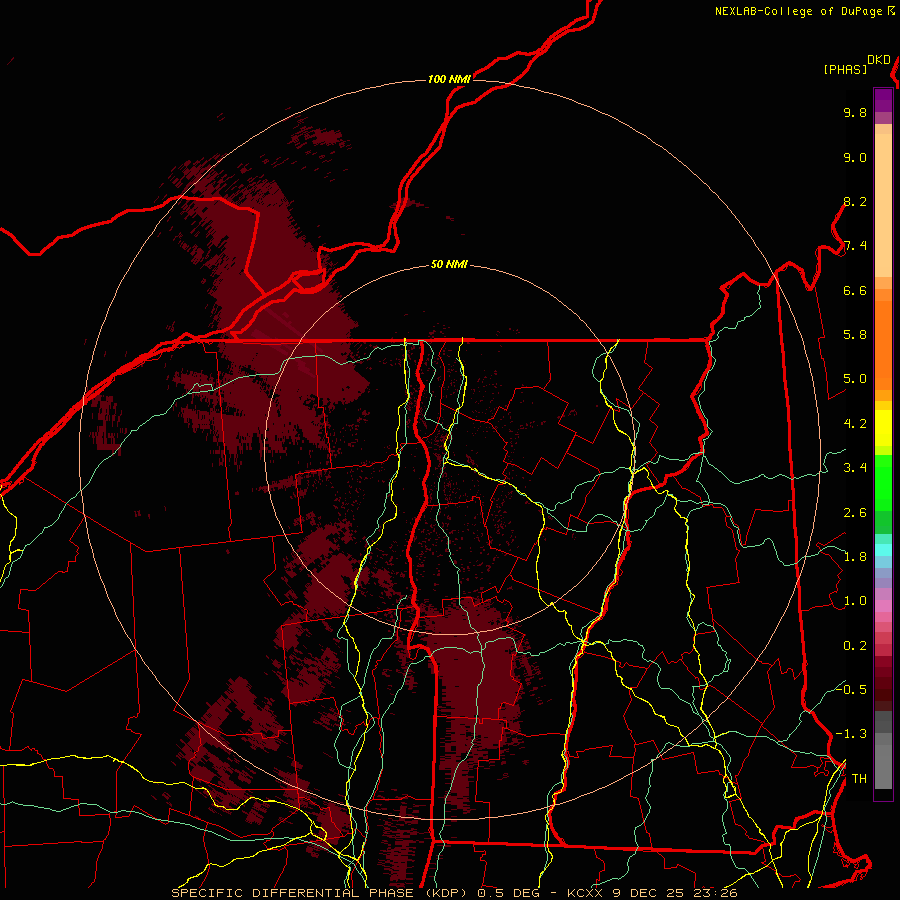Select the 9.0 value on the color scale
Screen dimensions: 900x900
[855, 157]
